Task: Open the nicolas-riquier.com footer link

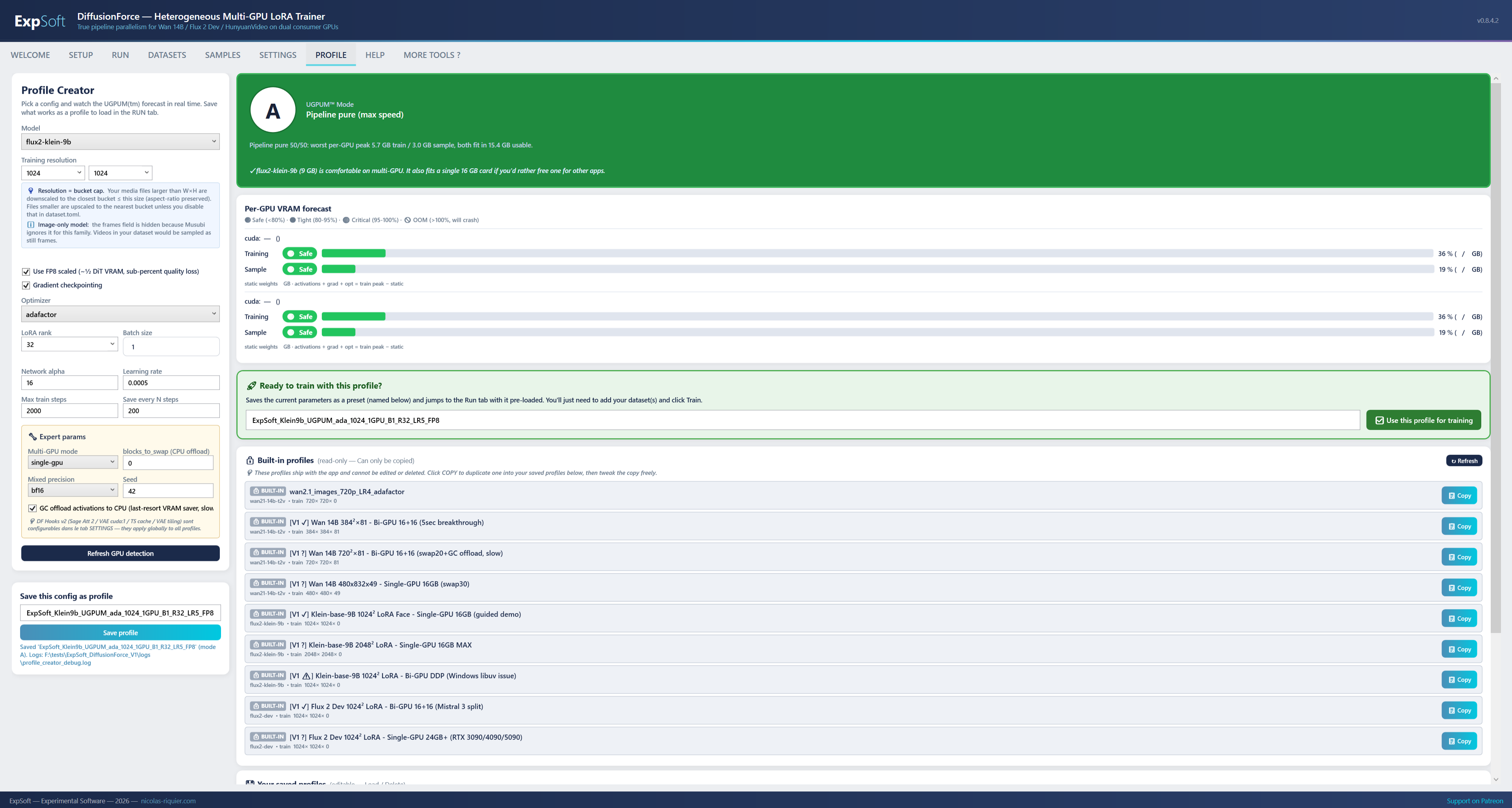Action: click(x=168, y=801)
